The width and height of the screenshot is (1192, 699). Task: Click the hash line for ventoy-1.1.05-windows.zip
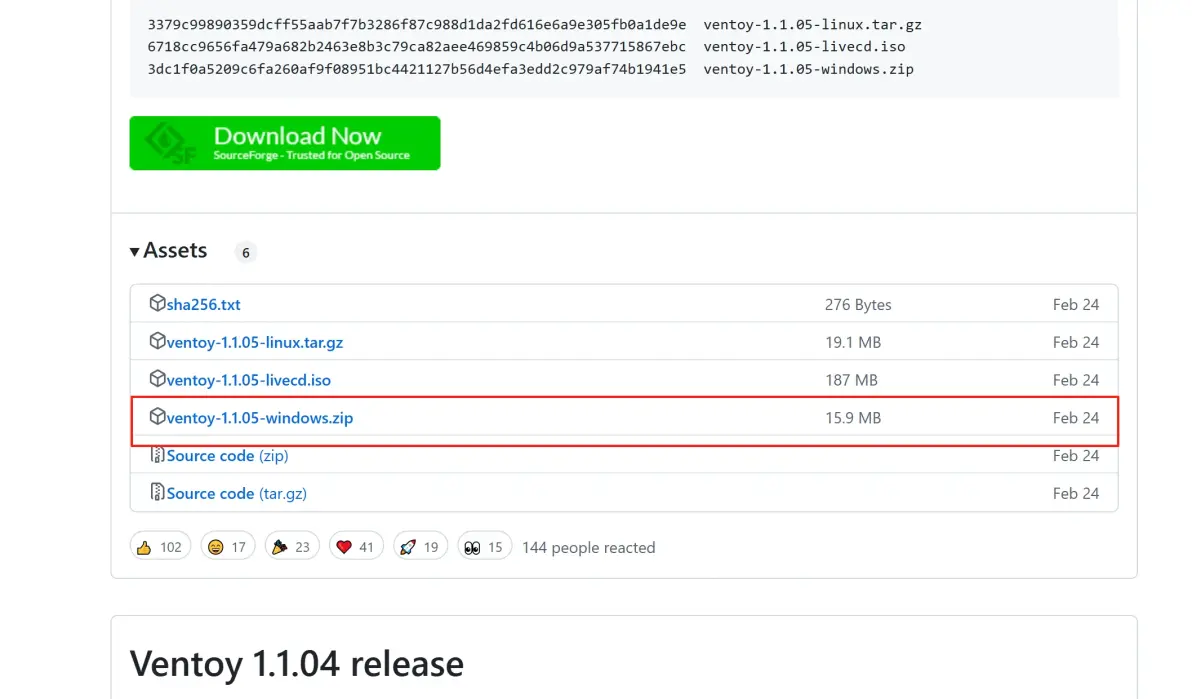pos(531,69)
